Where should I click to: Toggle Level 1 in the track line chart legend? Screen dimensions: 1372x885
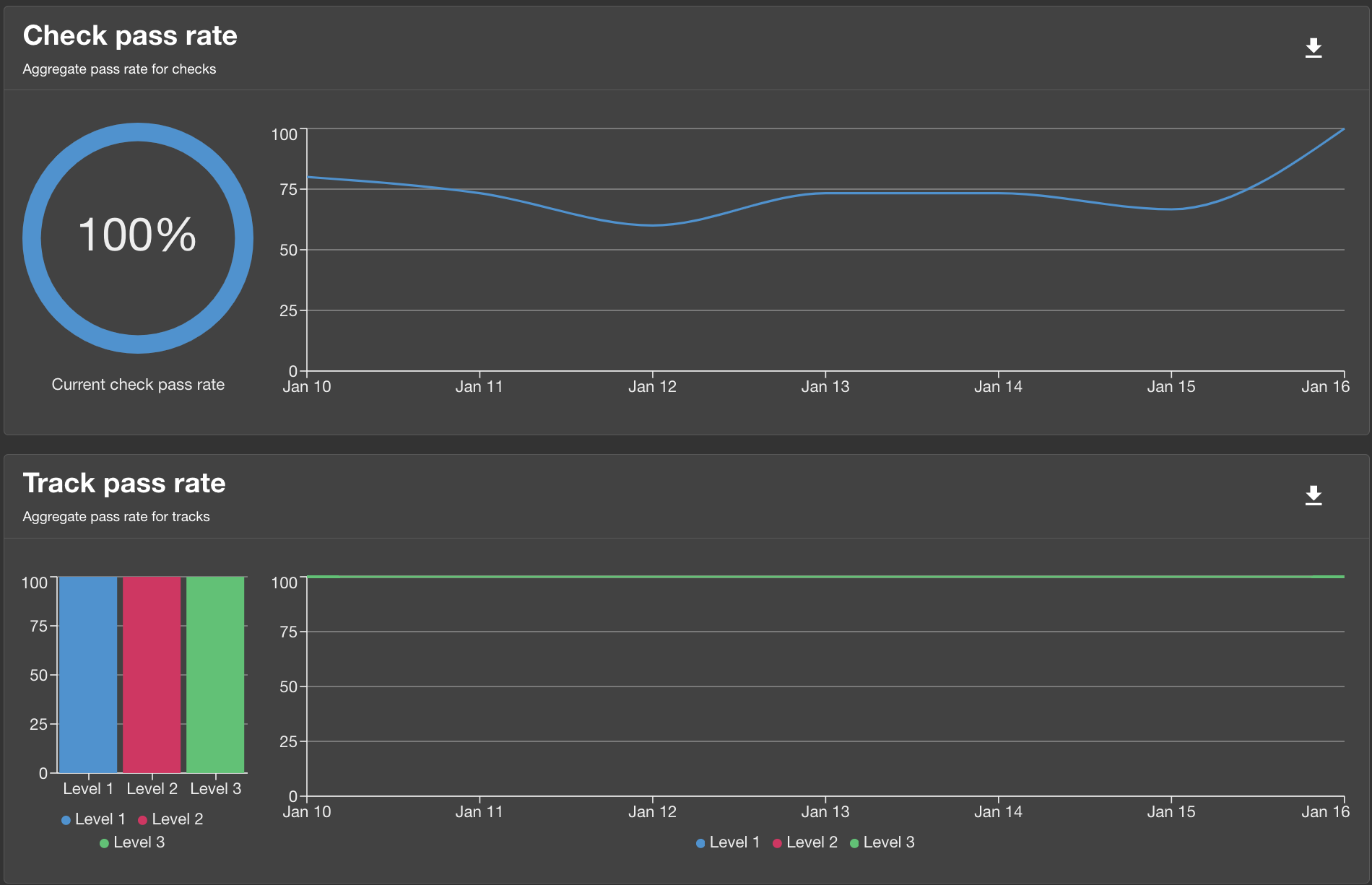728,842
